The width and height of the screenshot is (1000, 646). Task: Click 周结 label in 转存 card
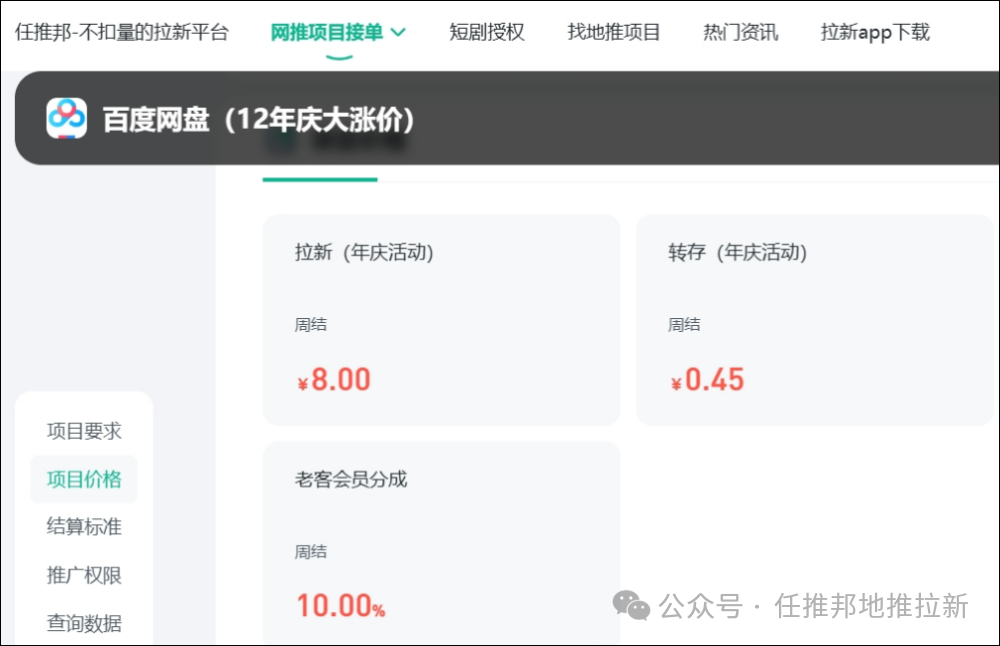(684, 325)
